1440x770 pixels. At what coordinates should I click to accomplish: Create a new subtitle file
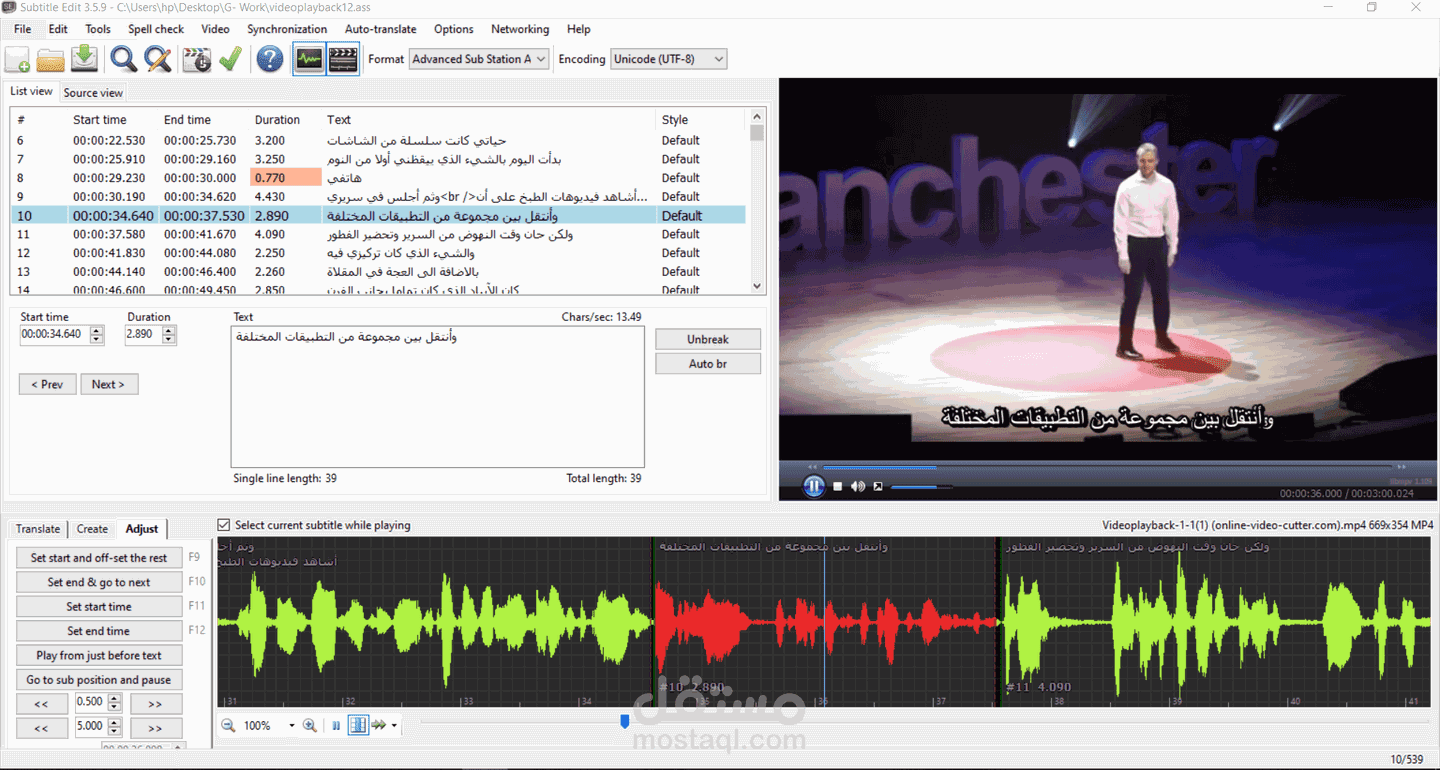tap(16, 59)
